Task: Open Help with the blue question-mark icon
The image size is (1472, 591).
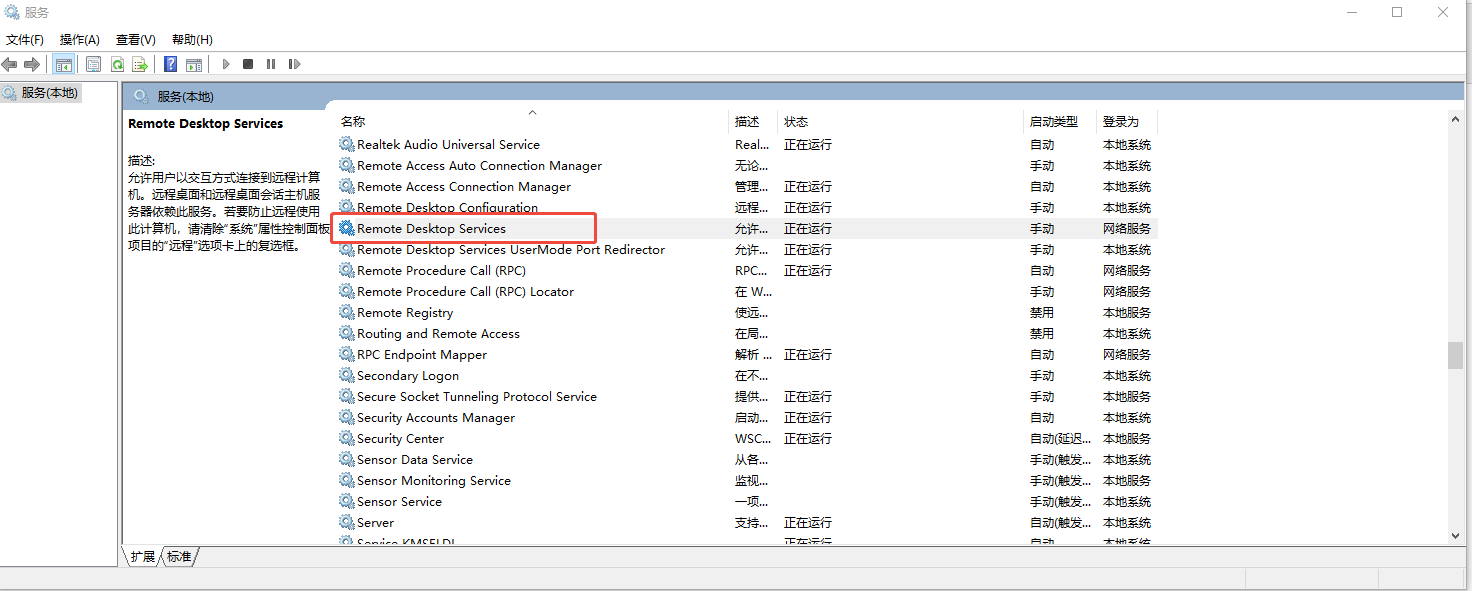Action: 170,64
